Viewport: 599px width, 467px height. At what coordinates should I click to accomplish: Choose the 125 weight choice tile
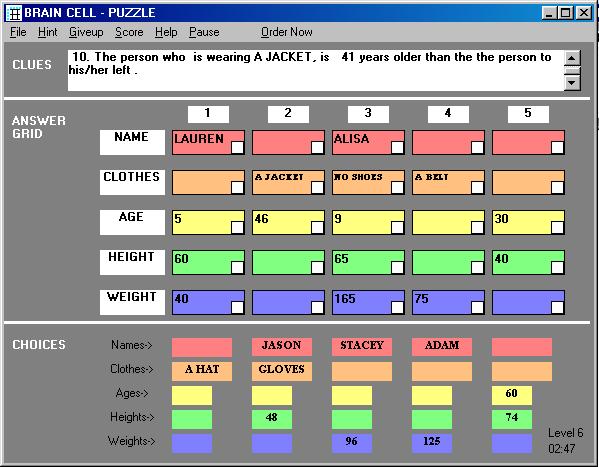[x=432, y=443]
